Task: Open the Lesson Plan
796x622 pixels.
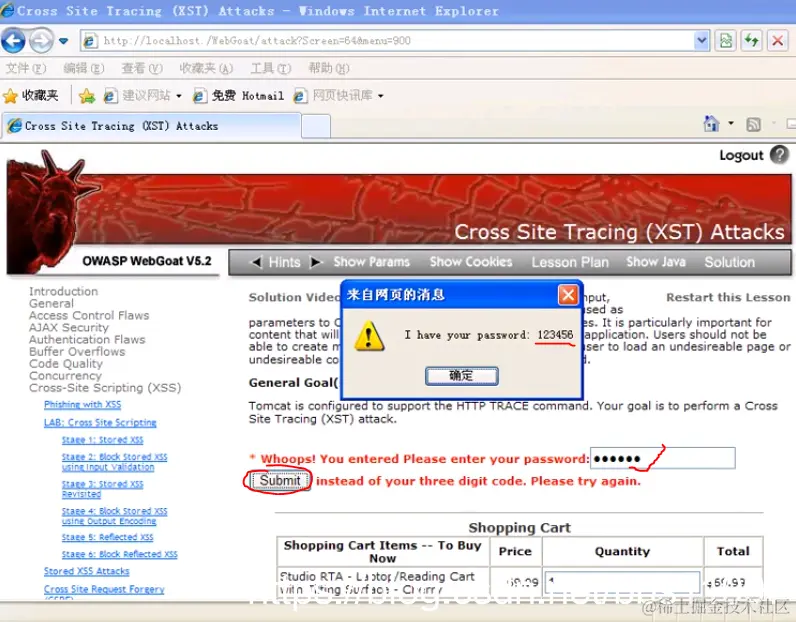Action: click(570, 262)
